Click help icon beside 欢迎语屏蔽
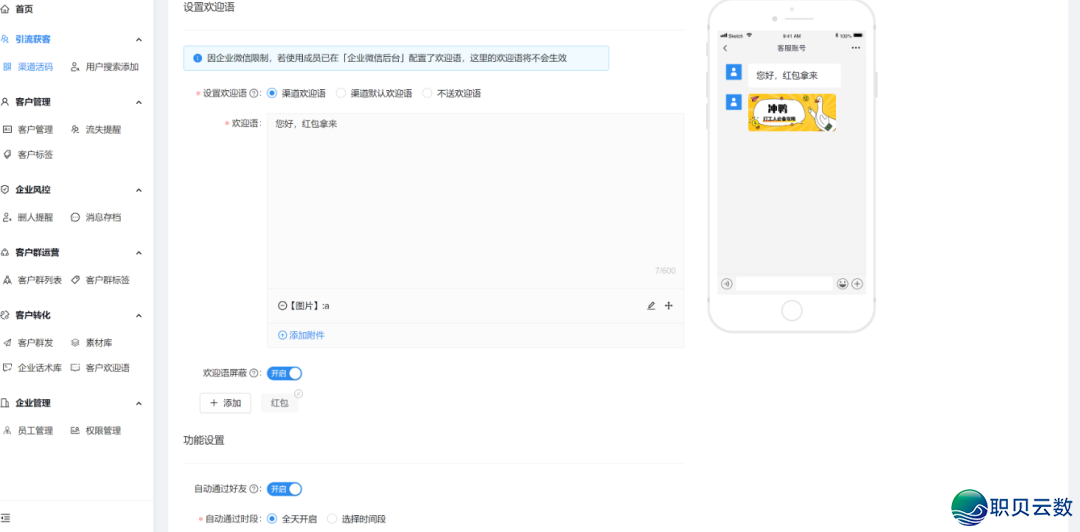Image resolution: width=1080 pixels, height=532 pixels. [x=253, y=373]
